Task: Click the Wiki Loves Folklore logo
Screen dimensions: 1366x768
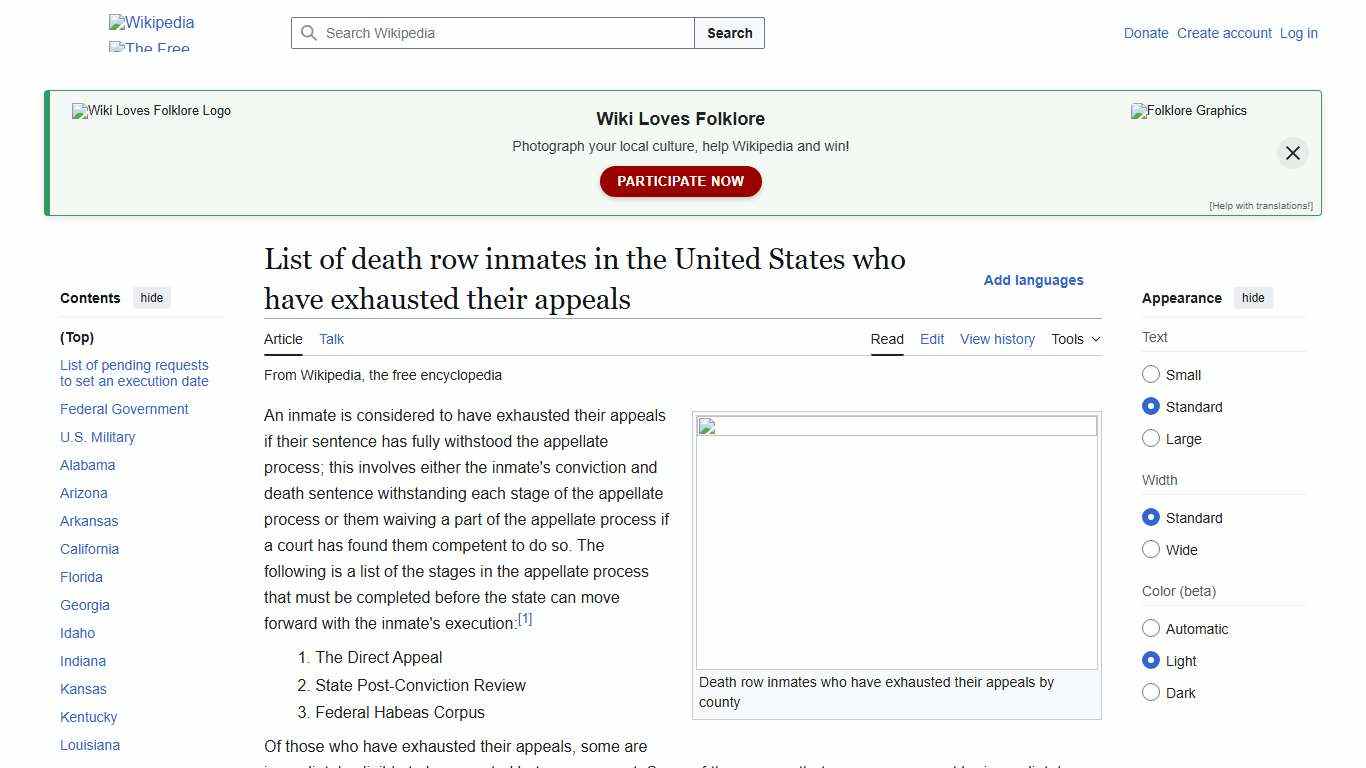Action: pos(150,111)
